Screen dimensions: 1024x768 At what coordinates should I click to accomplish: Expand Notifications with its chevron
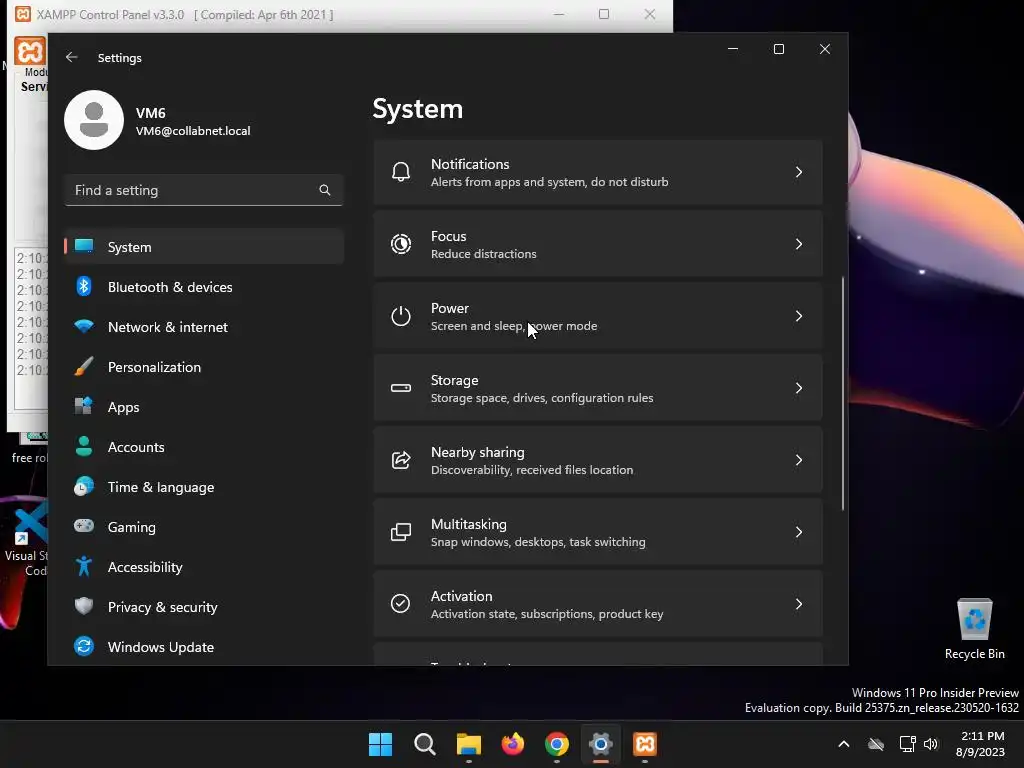click(799, 172)
